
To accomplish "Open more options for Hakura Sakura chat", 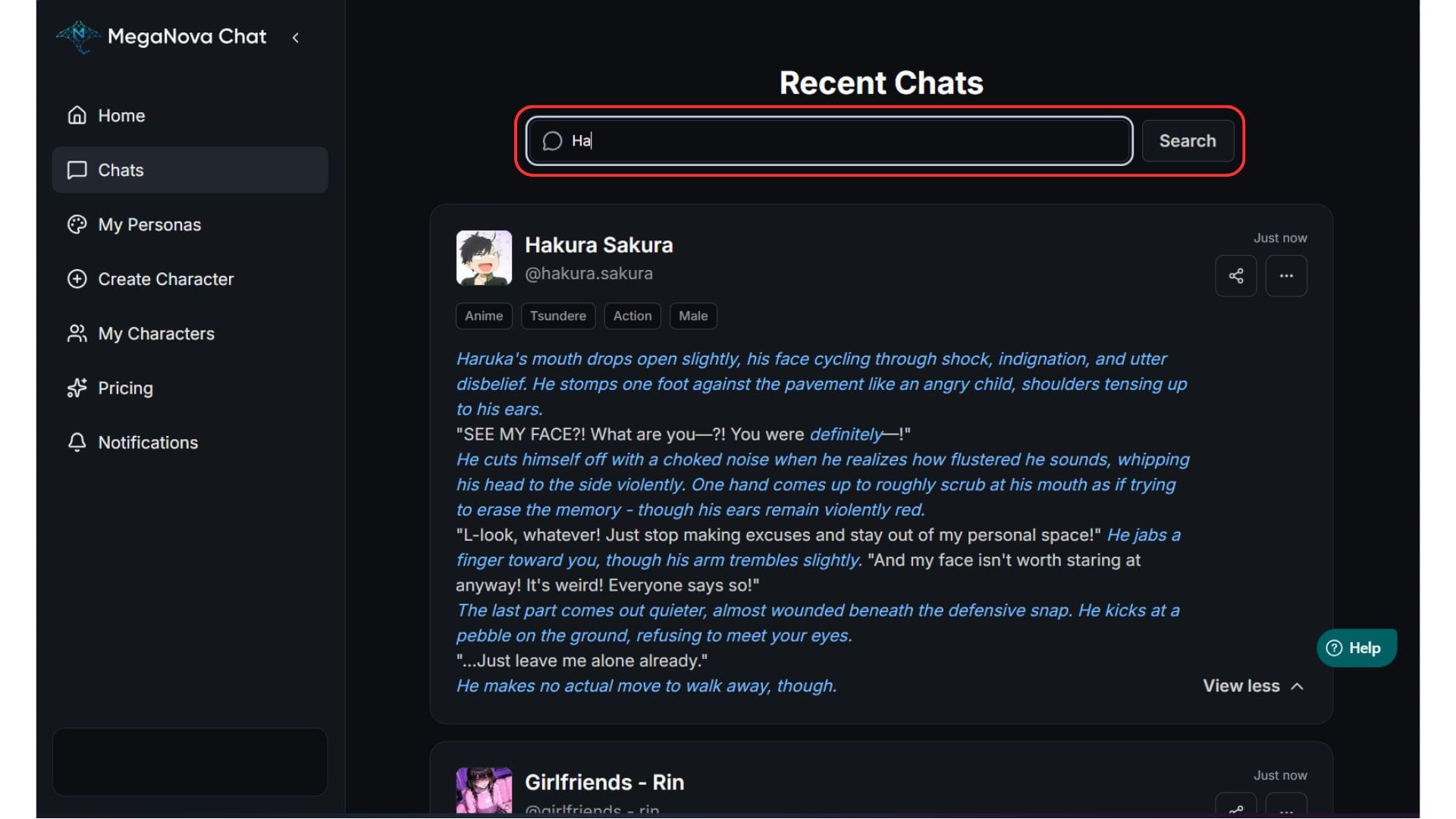I will point(1286,276).
